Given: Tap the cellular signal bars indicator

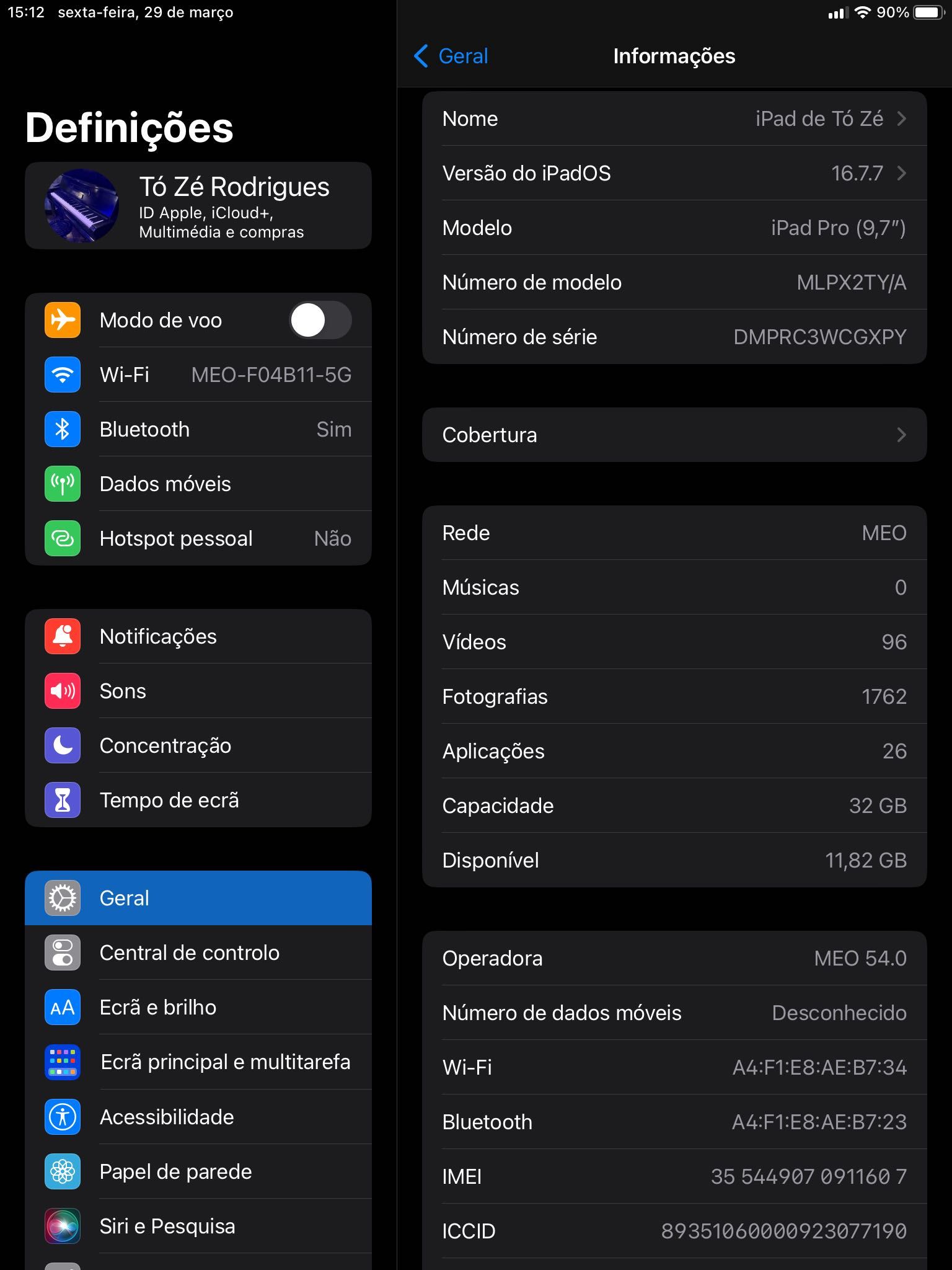Looking at the screenshot, I should tap(837, 13).
